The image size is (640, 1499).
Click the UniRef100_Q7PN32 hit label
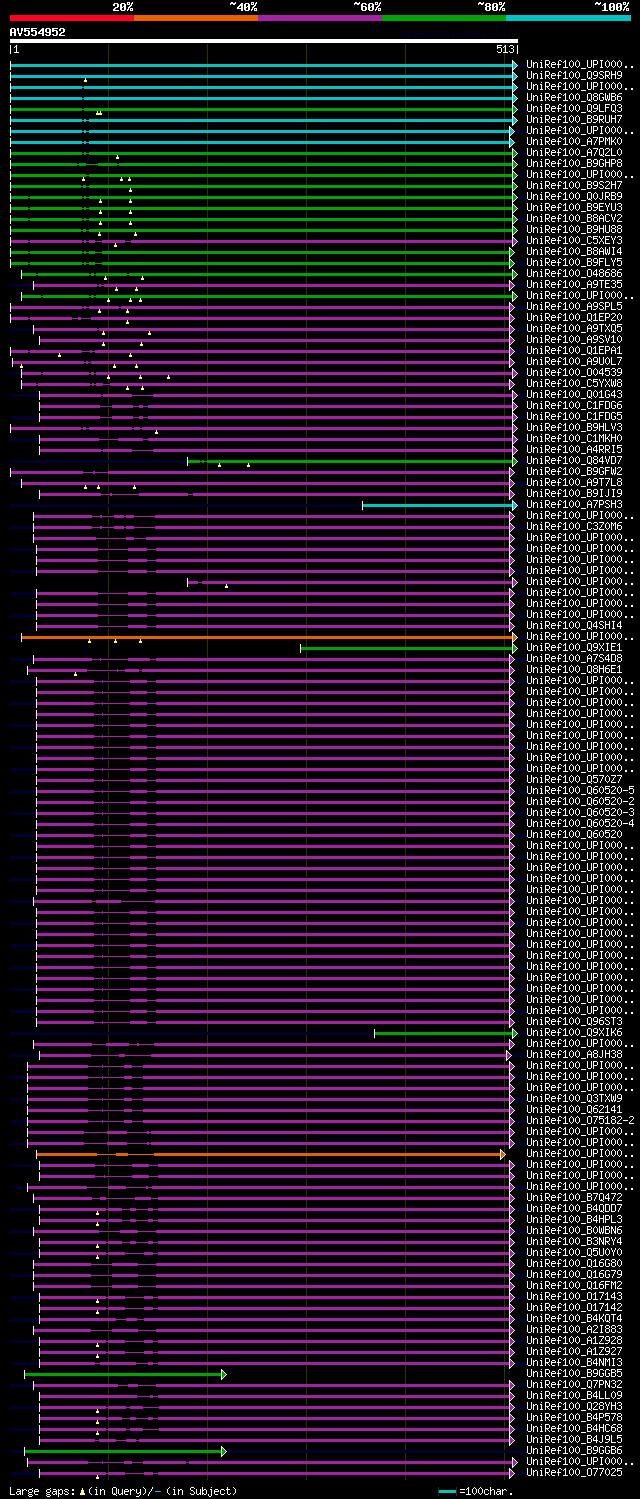pos(574,1384)
